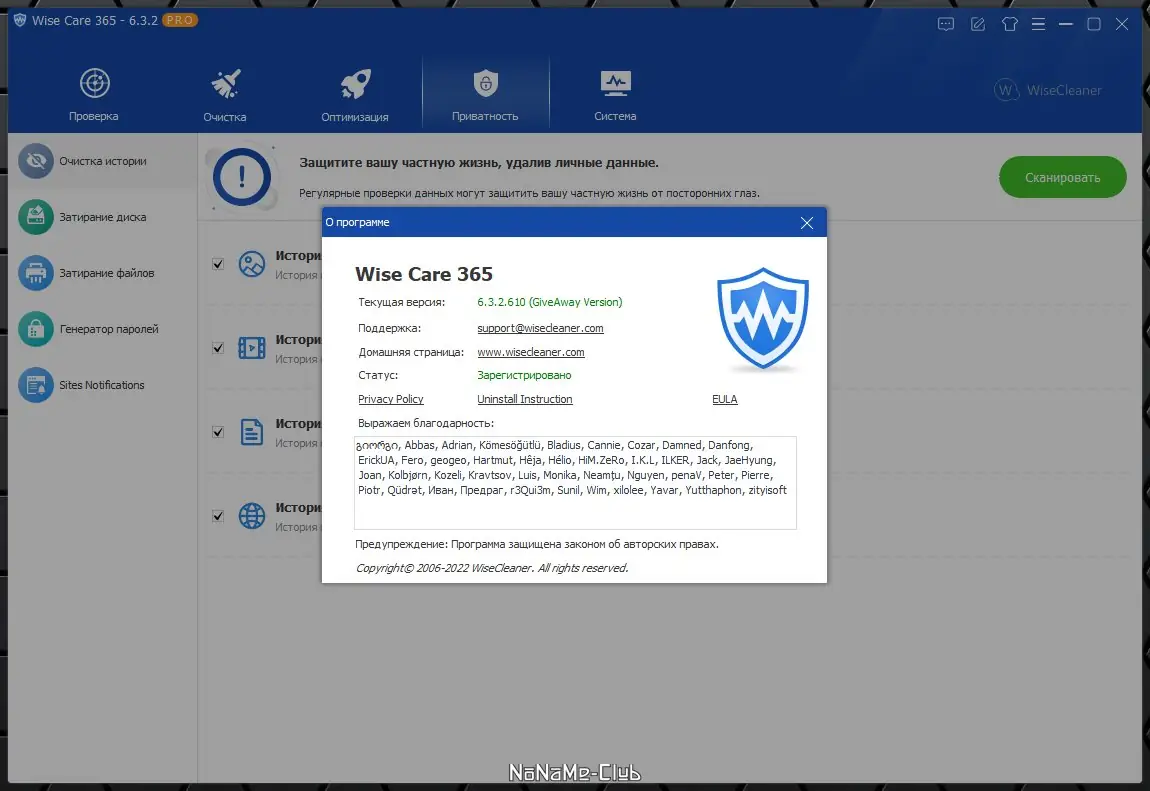This screenshot has width=1150, height=791.
Task: Click the Copyright 2006-2022 WiseCleaner text
Action: pos(492,568)
